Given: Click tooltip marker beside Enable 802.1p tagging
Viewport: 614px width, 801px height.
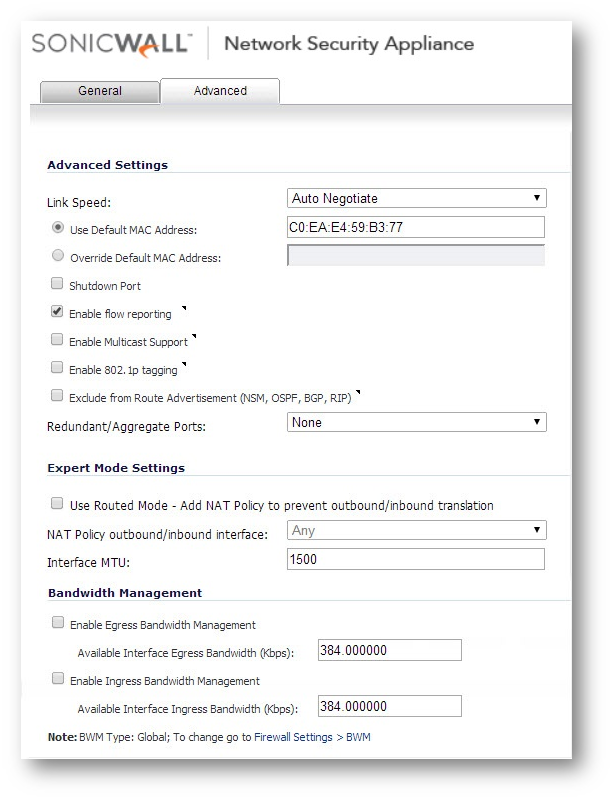Looking at the screenshot, I should (184, 365).
